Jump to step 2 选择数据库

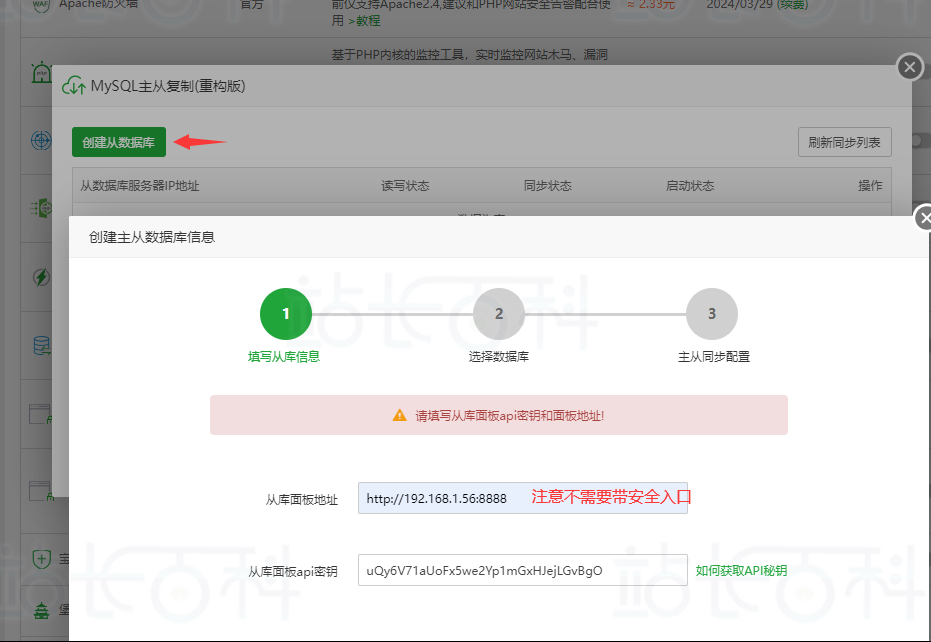[x=499, y=314]
